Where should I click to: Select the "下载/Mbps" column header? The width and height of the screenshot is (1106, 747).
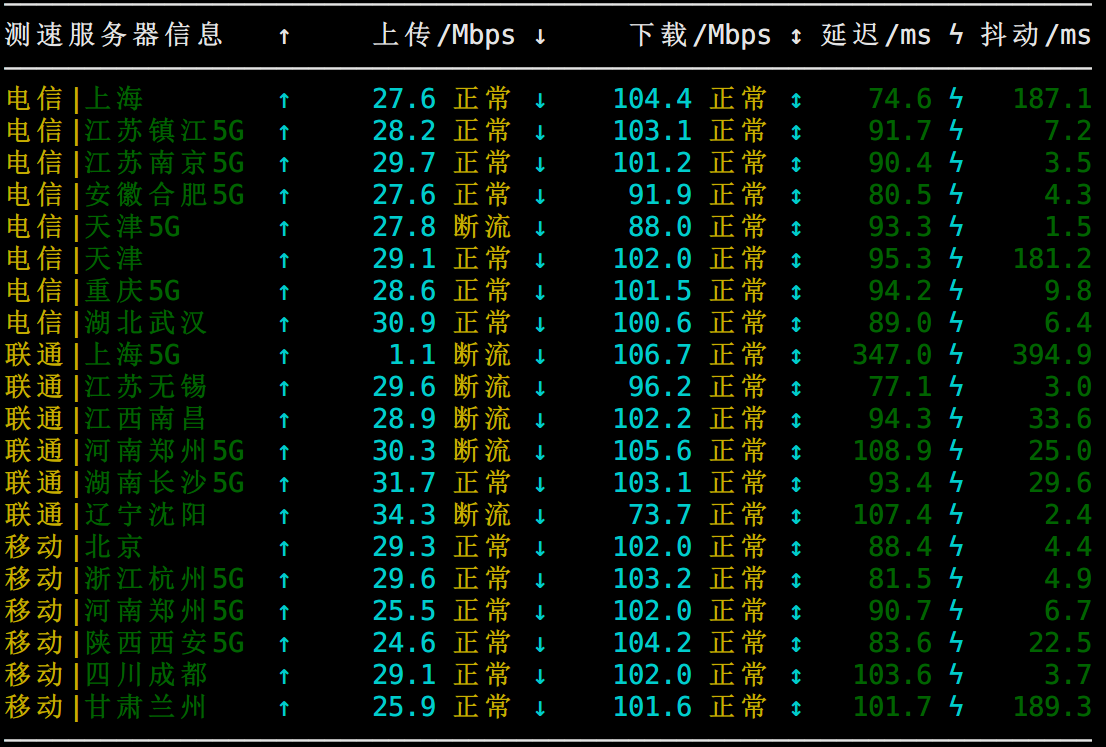click(x=700, y=35)
